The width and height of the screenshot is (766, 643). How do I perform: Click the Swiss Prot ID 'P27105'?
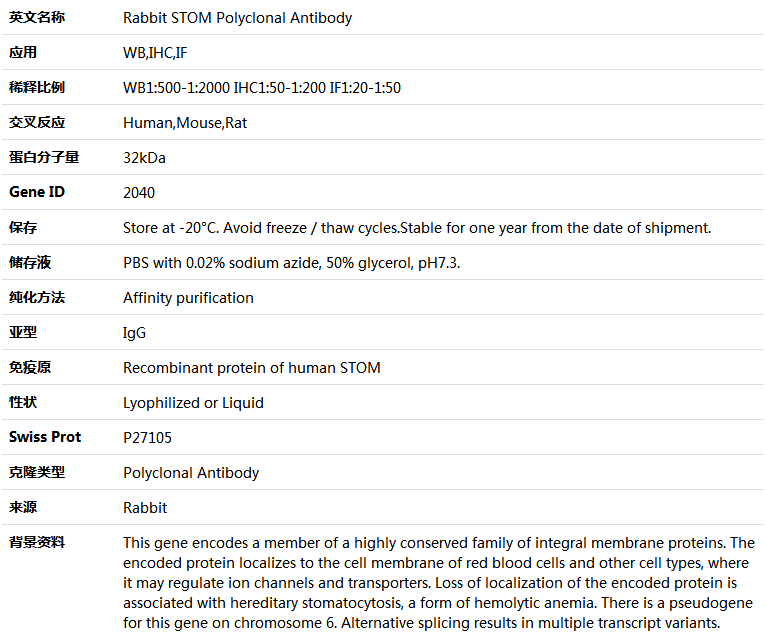pyautogui.click(x=144, y=438)
